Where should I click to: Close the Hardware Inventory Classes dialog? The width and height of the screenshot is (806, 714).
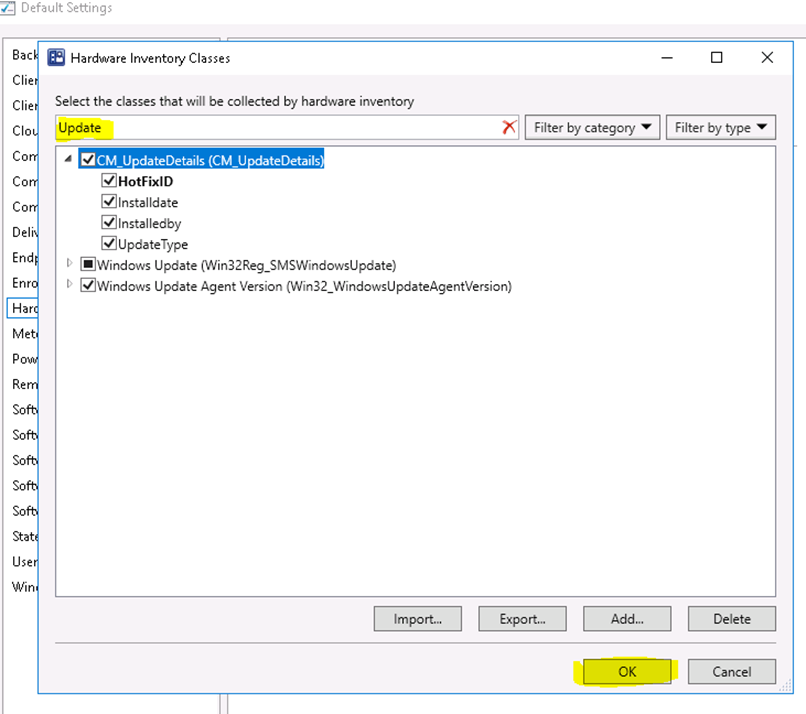pyautogui.click(x=767, y=58)
